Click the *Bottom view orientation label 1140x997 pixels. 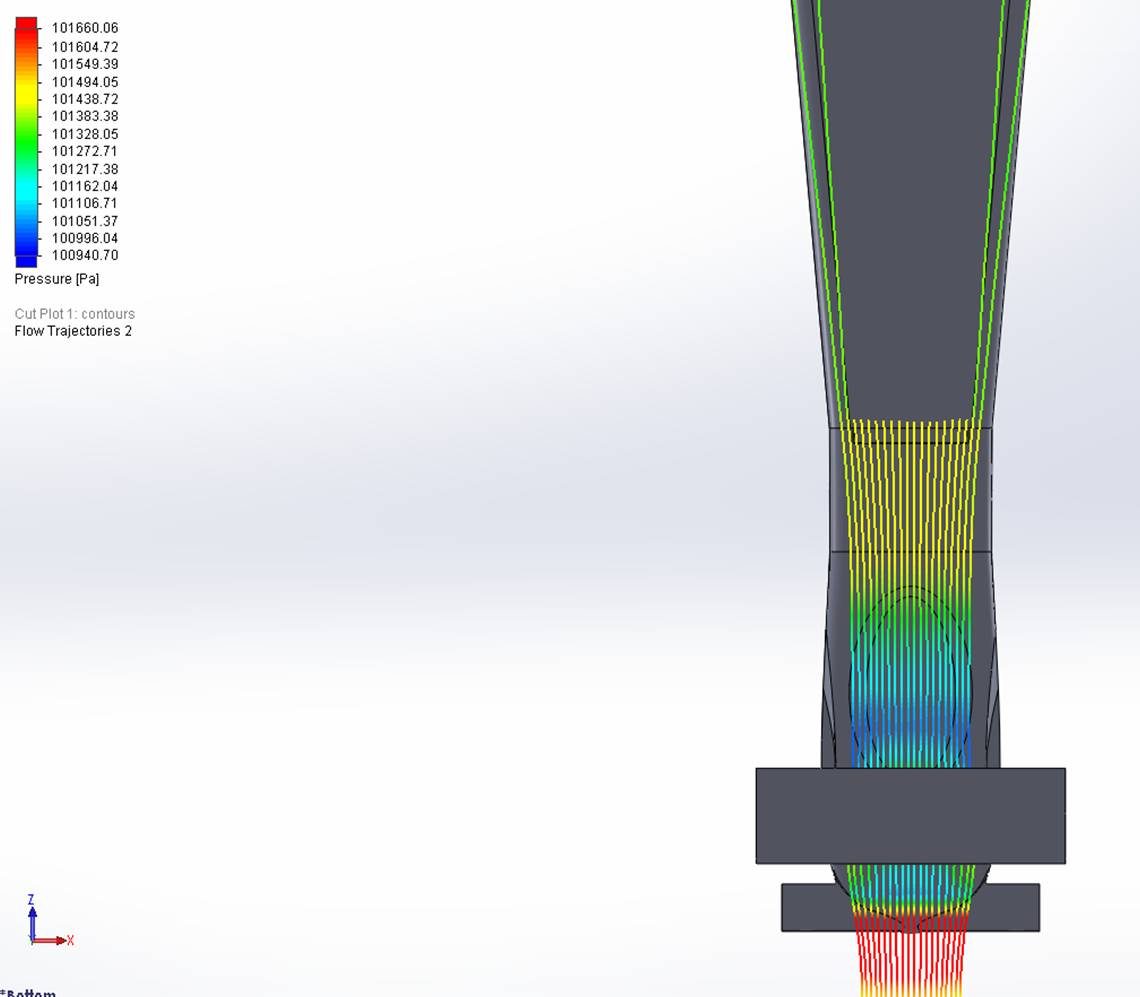pos(30,992)
